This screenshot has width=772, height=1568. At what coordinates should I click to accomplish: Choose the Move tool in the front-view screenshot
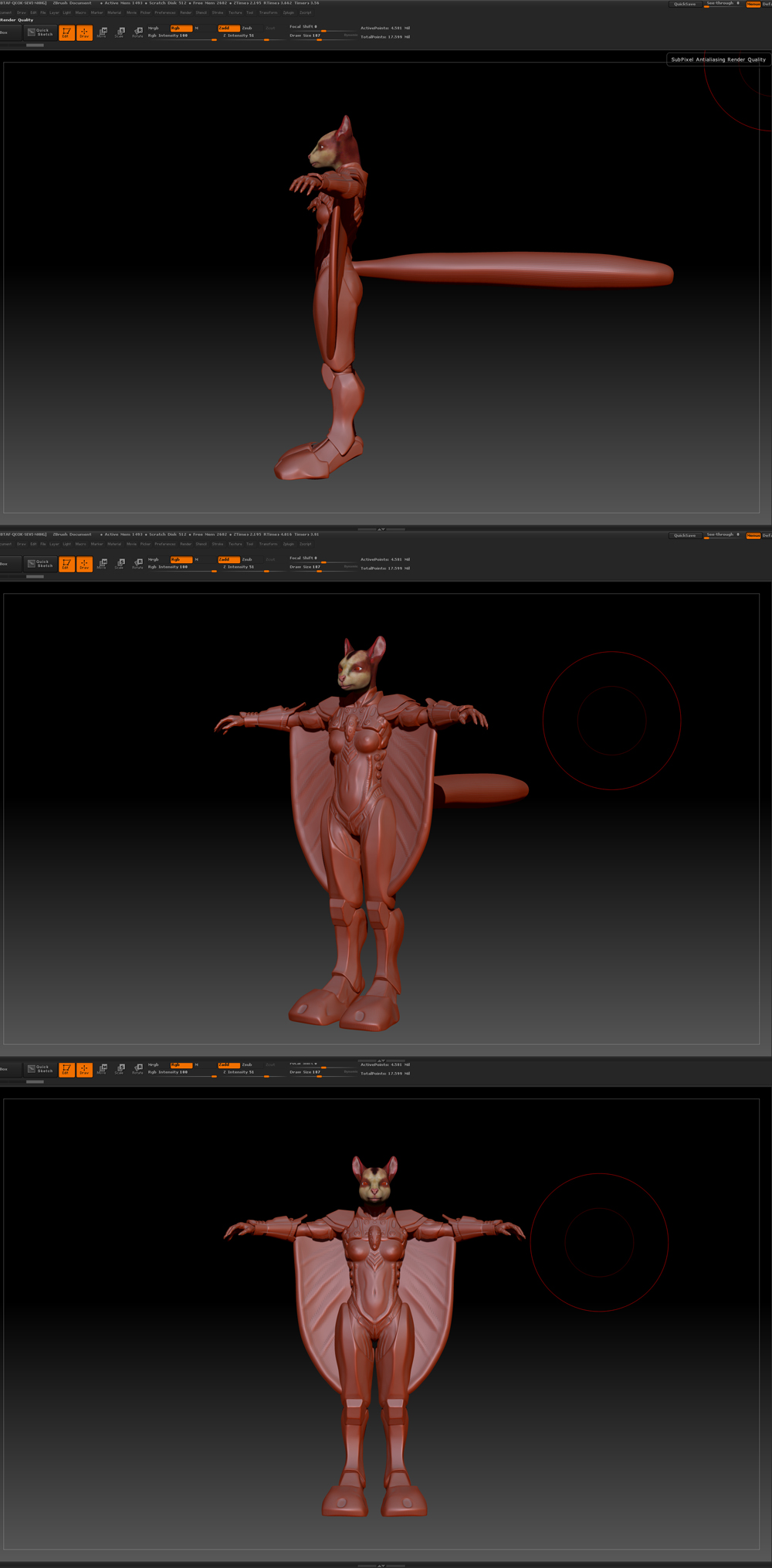click(102, 1069)
